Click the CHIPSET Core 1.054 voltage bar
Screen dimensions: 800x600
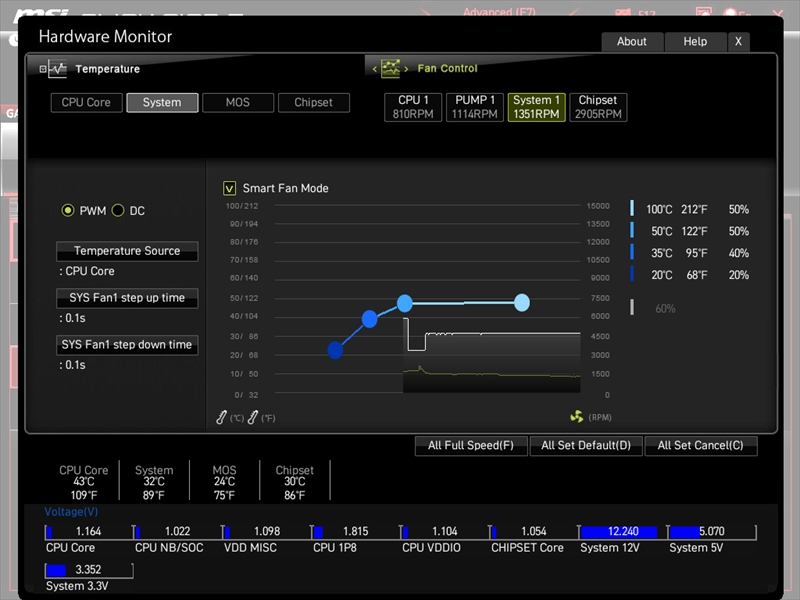click(534, 532)
